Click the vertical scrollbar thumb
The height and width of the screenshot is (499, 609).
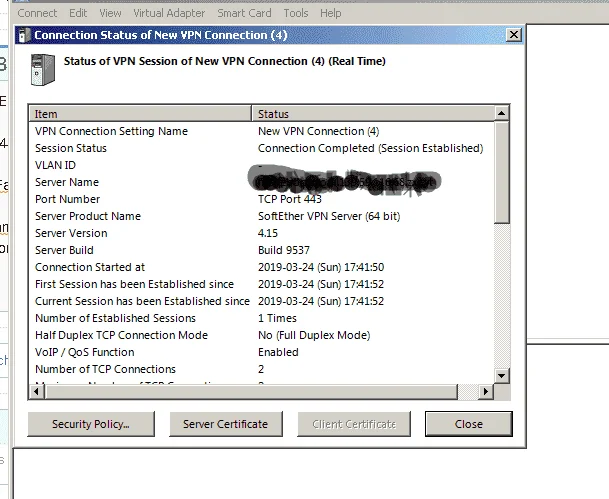pyautogui.click(x=501, y=172)
